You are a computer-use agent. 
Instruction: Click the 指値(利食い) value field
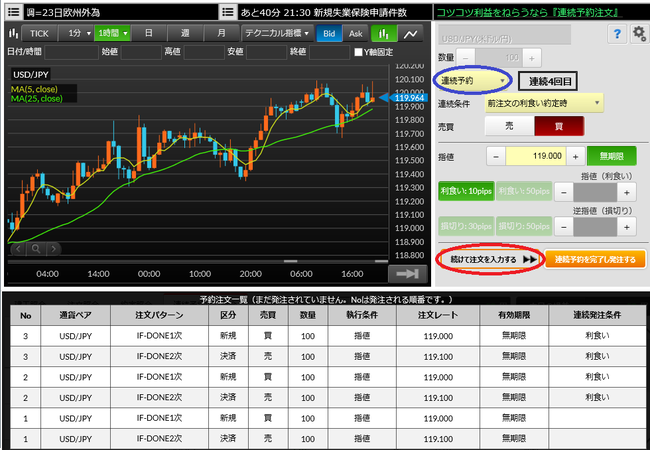tap(595, 192)
